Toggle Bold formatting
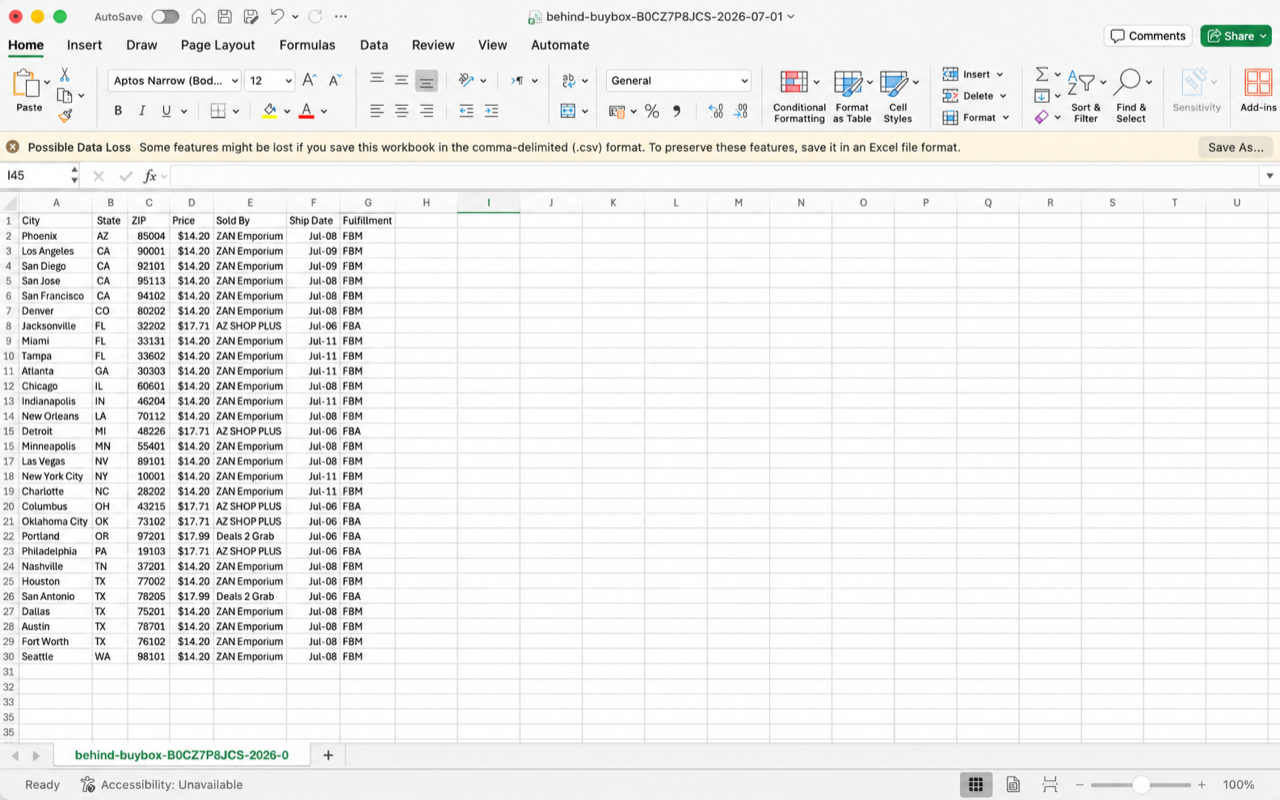 click(118, 111)
